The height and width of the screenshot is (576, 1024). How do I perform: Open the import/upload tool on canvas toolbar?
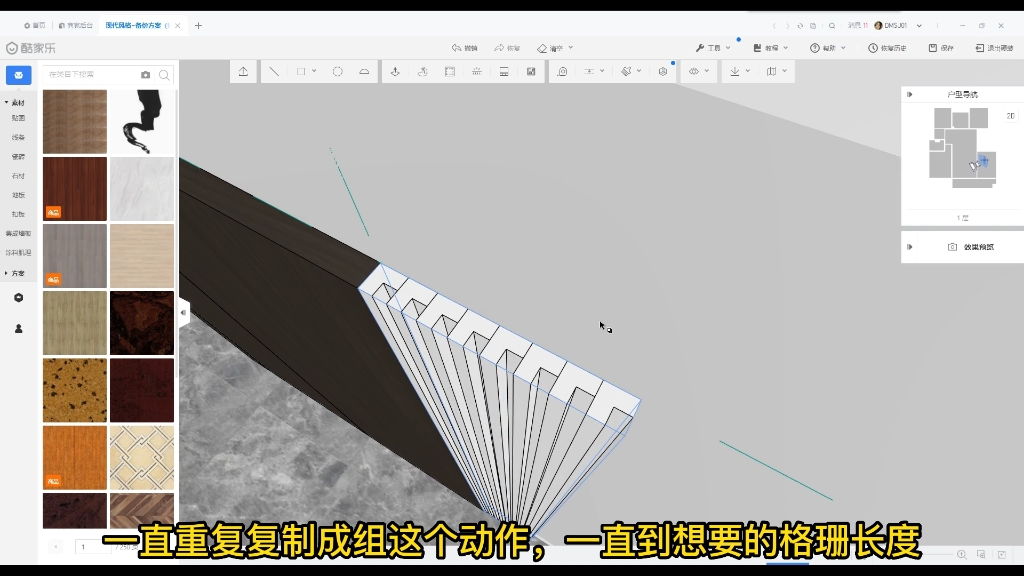tap(242, 71)
